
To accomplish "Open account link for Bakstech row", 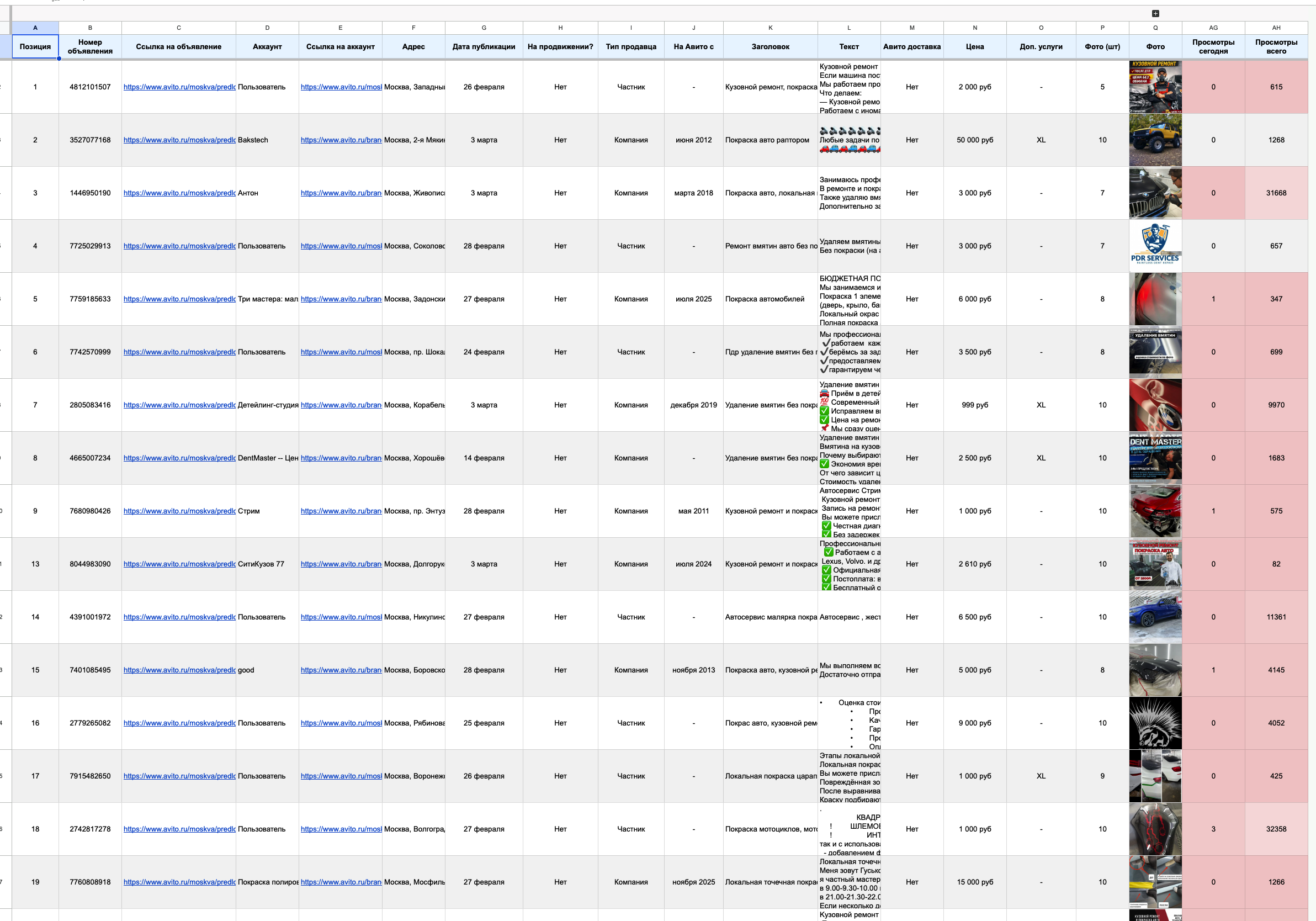I will (341, 140).
